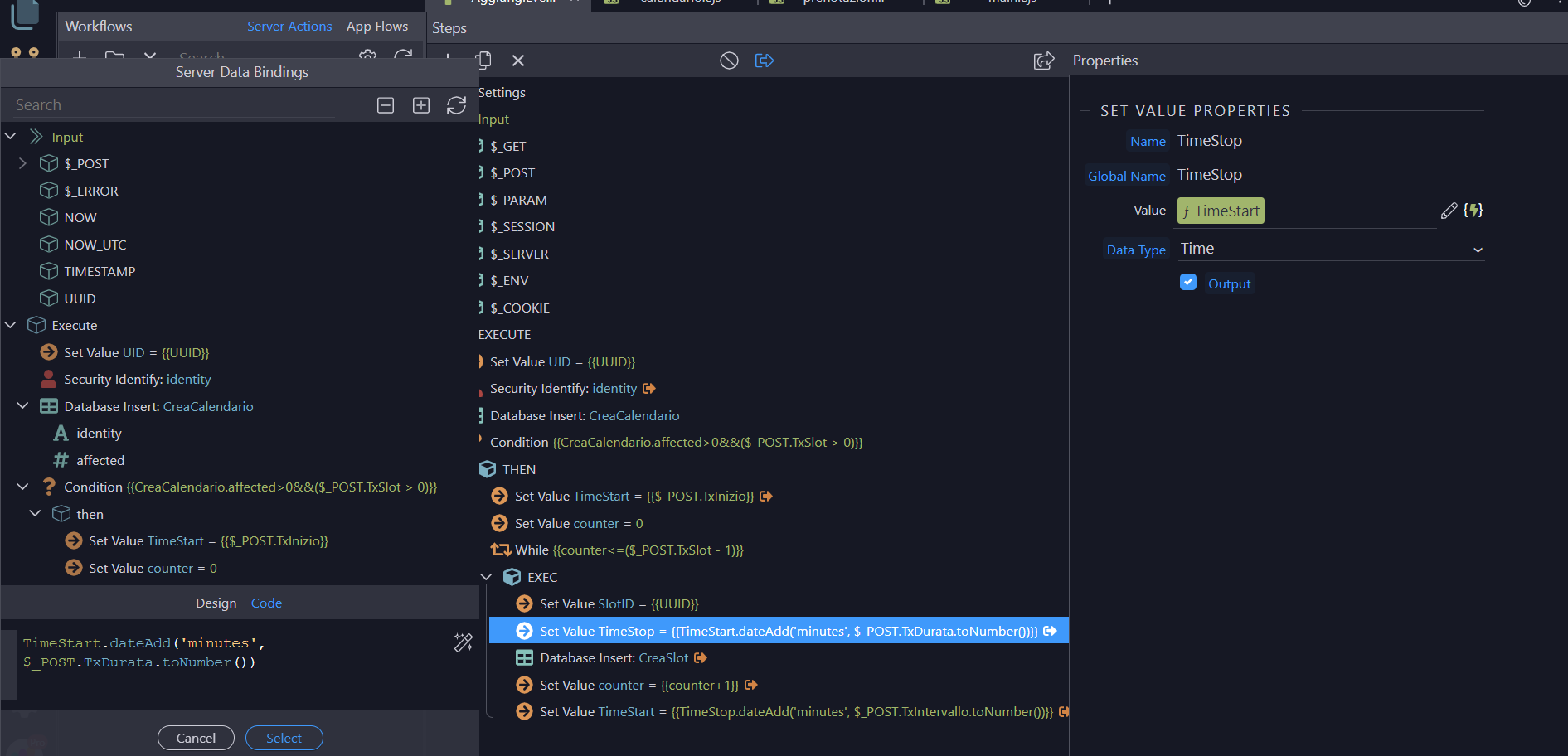Collapse all nodes in Server Data Bindings
Viewport: 1568px width, 756px height.
pyautogui.click(x=386, y=105)
